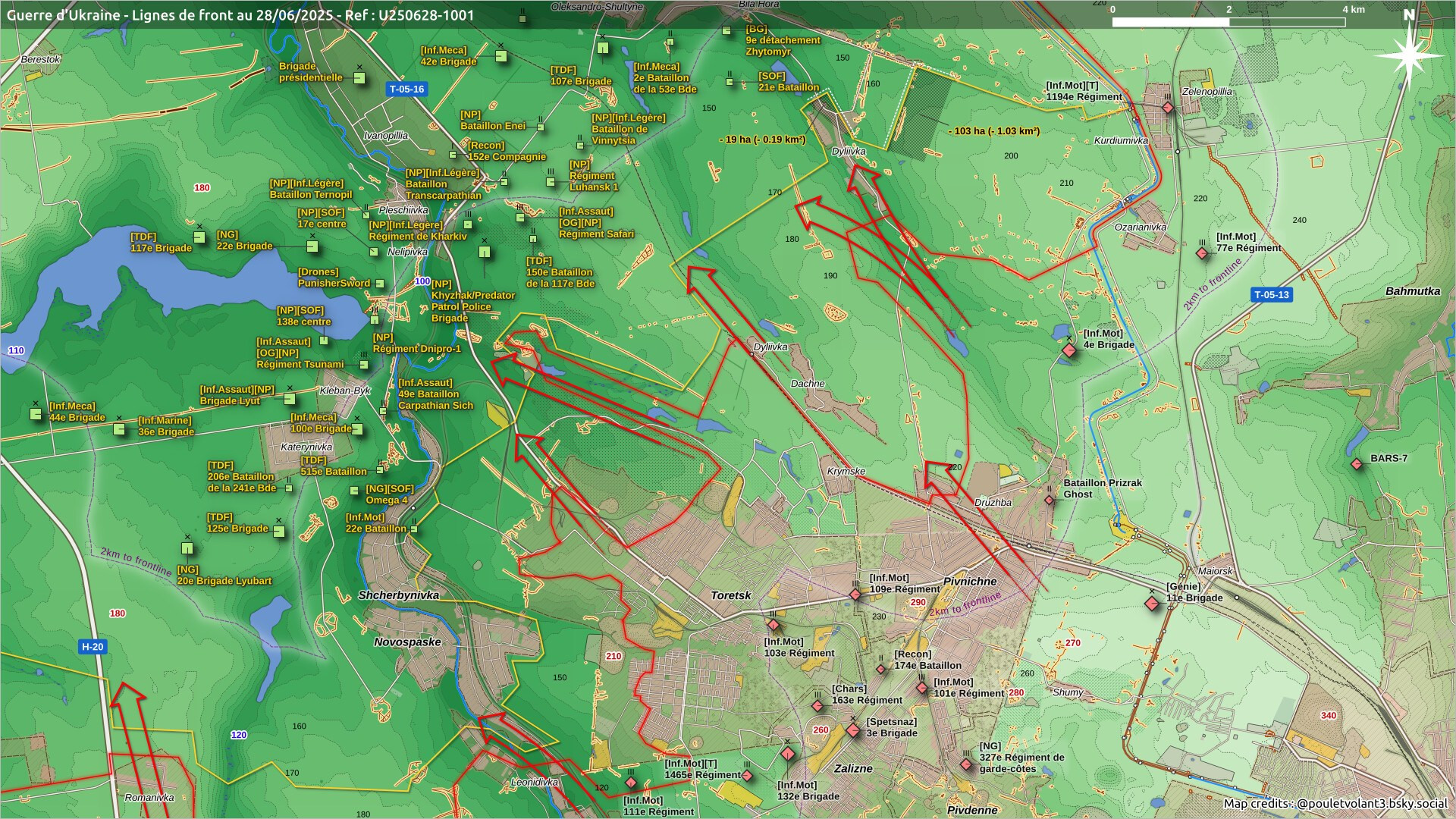
Task: Click the H-20 highway shield label
Action: [x=92, y=647]
